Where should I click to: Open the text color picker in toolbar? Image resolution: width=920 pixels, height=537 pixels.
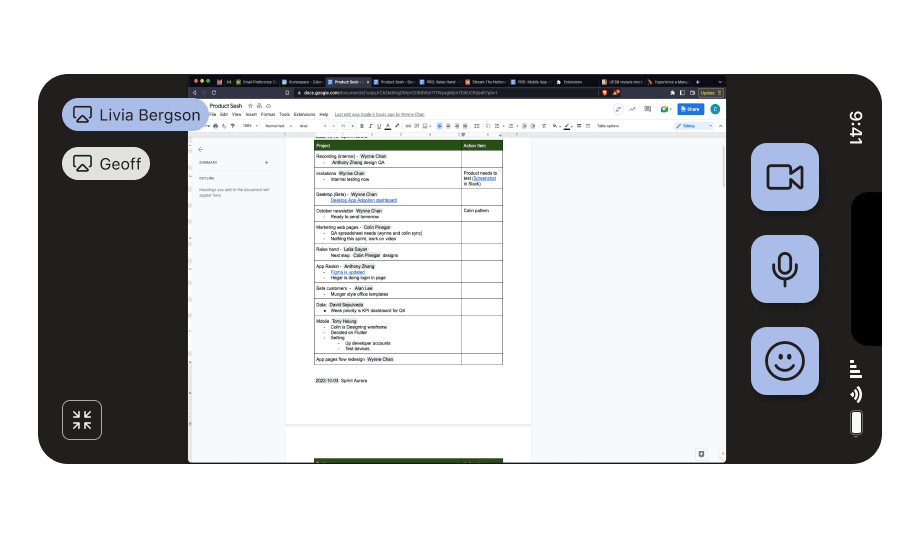click(x=386, y=126)
